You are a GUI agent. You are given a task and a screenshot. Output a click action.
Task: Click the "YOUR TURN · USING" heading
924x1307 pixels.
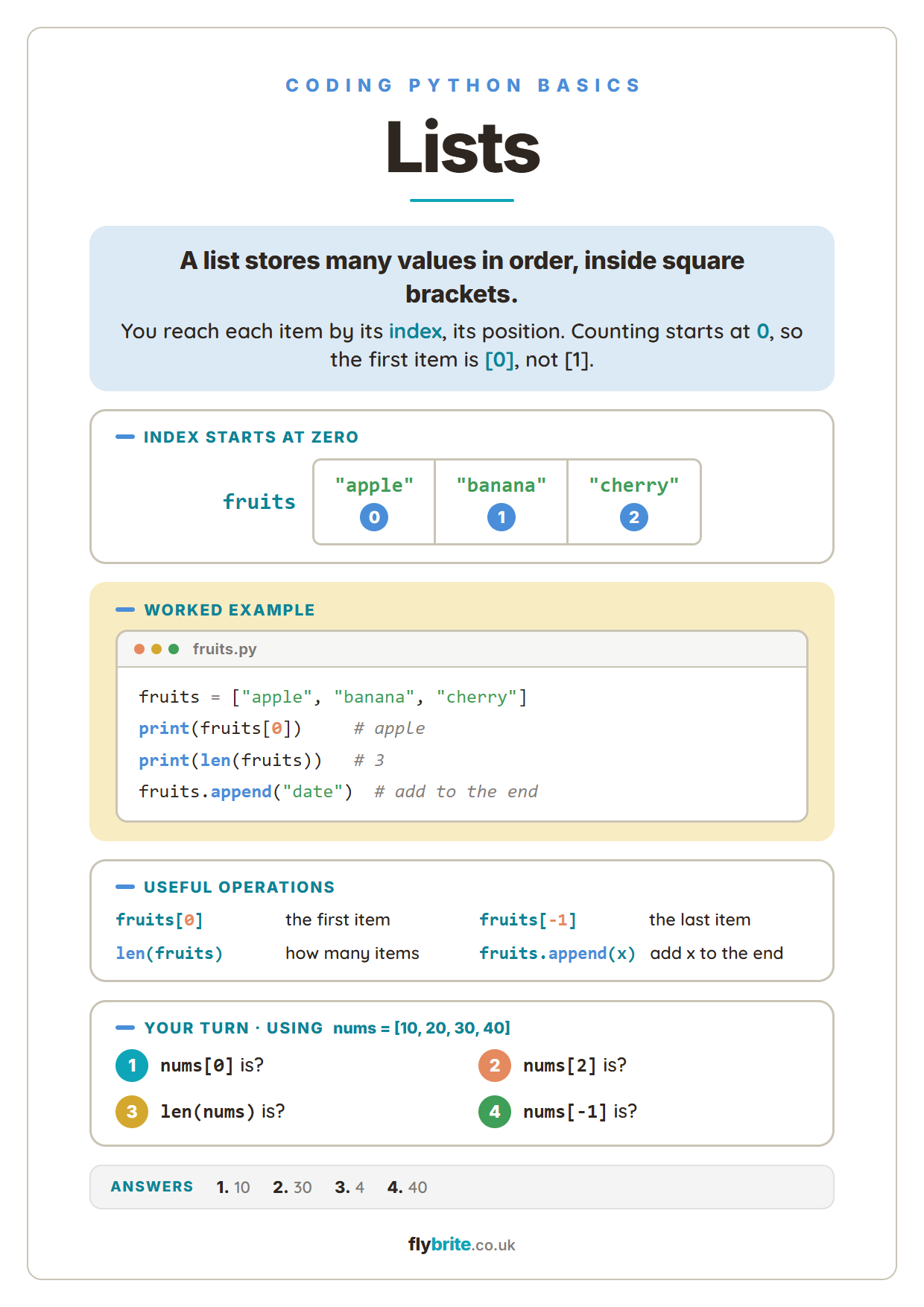[233, 1028]
